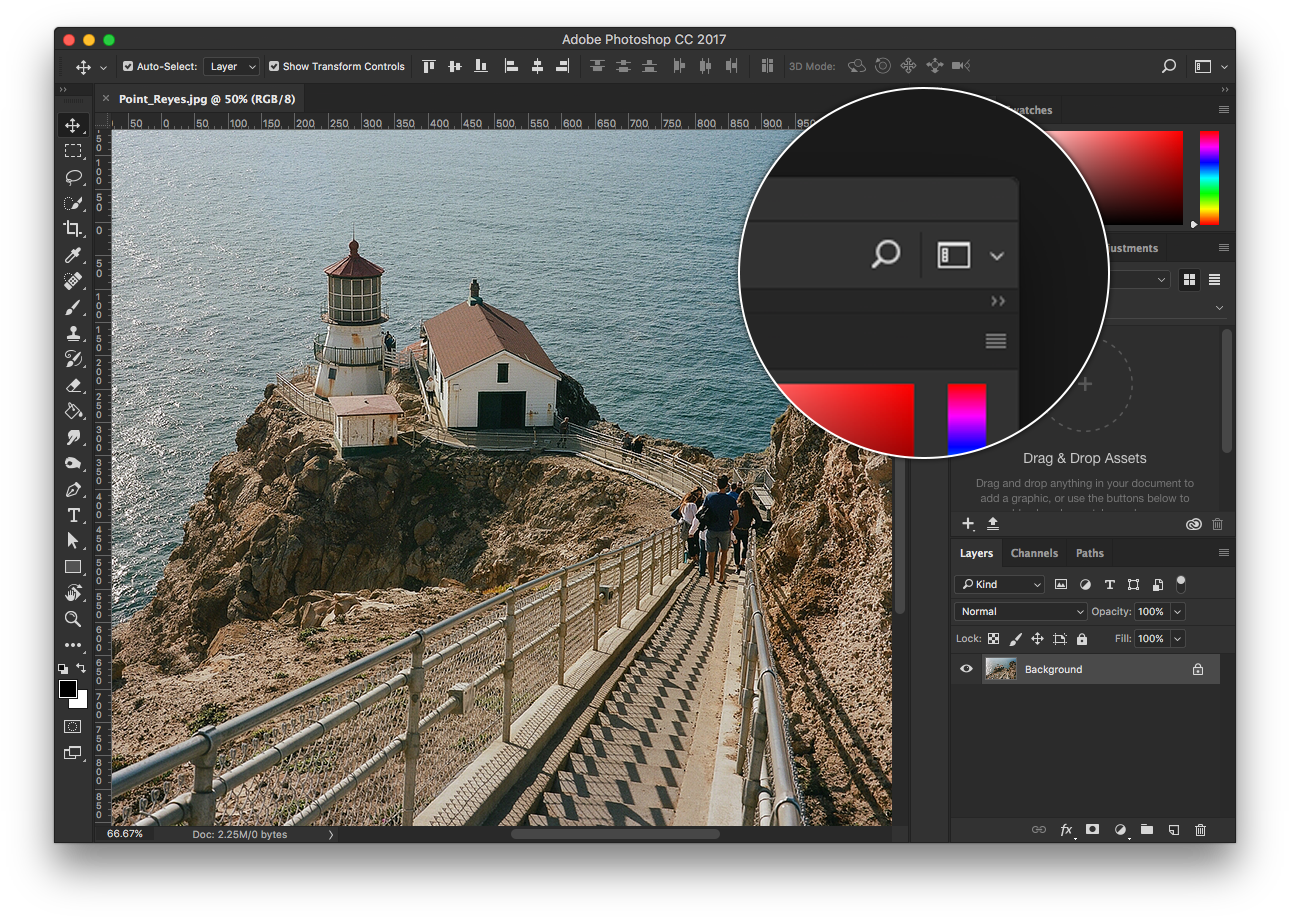This screenshot has width=1289, height=917.
Task: Collapse the toolbar with double-arrow
Action: pyautogui.click(x=63, y=90)
